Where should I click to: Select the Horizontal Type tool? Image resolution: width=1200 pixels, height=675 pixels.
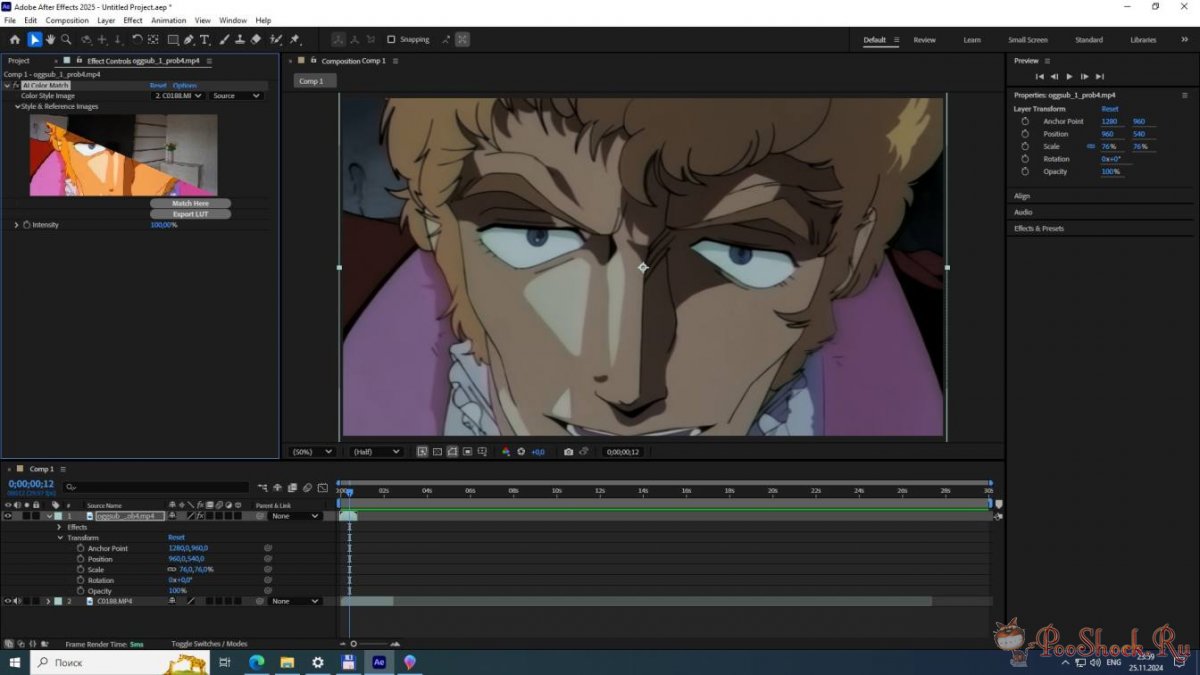(x=205, y=40)
